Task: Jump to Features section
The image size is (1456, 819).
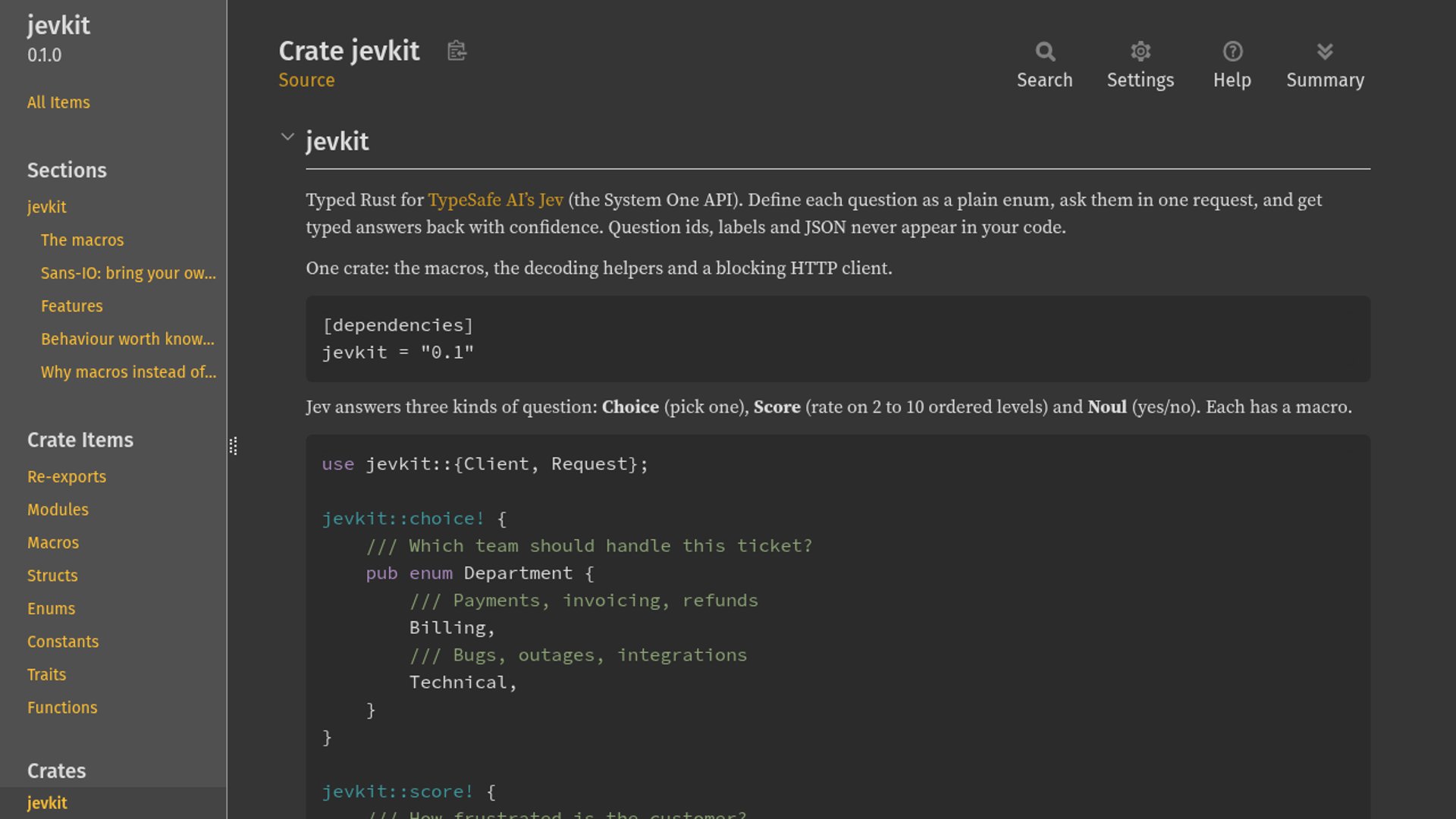Action: (x=71, y=306)
